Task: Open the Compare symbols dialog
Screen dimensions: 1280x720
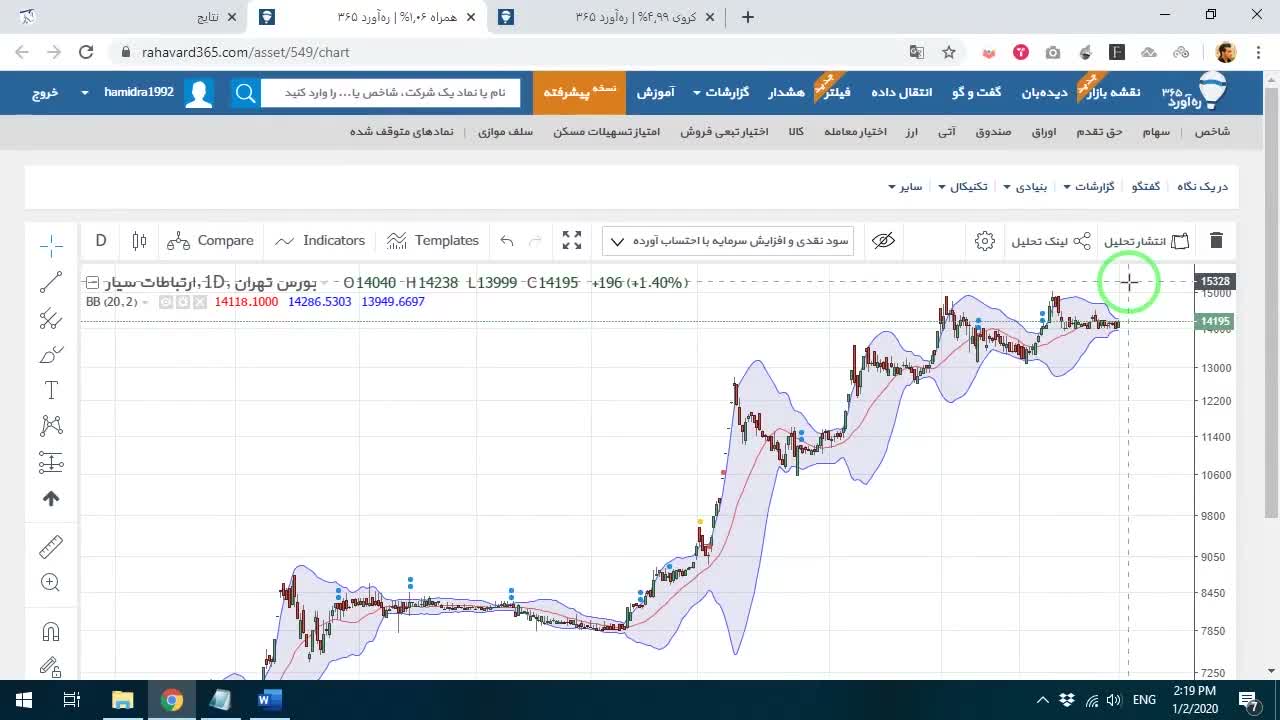Action: (x=210, y=241)
